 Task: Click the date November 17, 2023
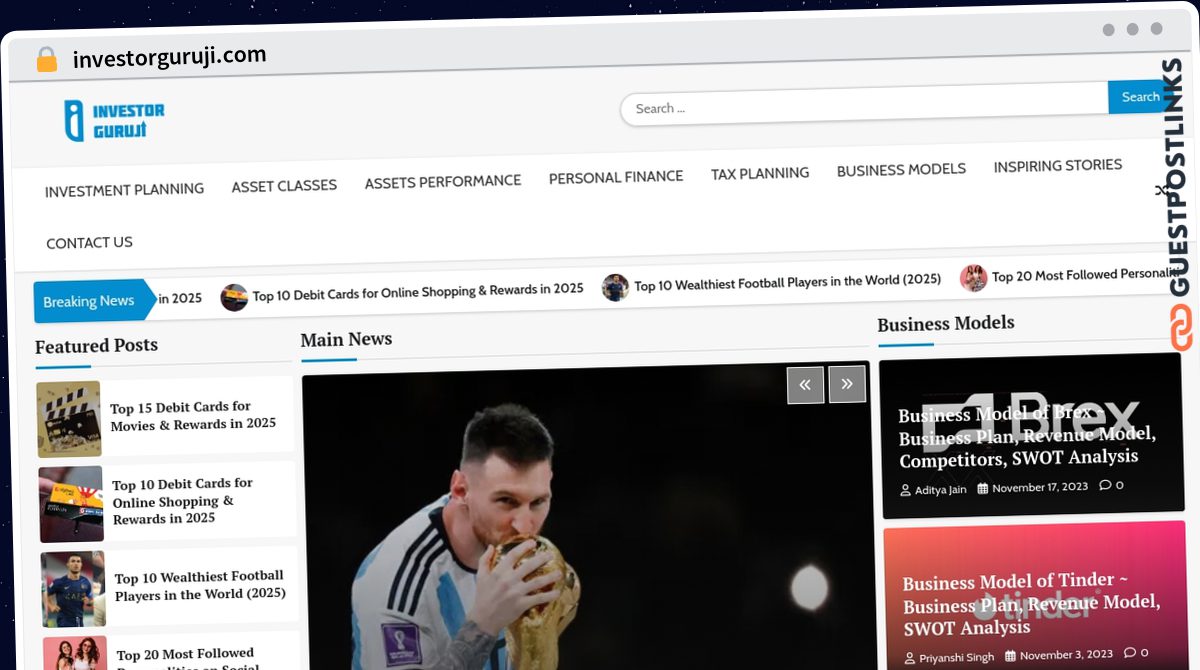(x=1039, y=487)
